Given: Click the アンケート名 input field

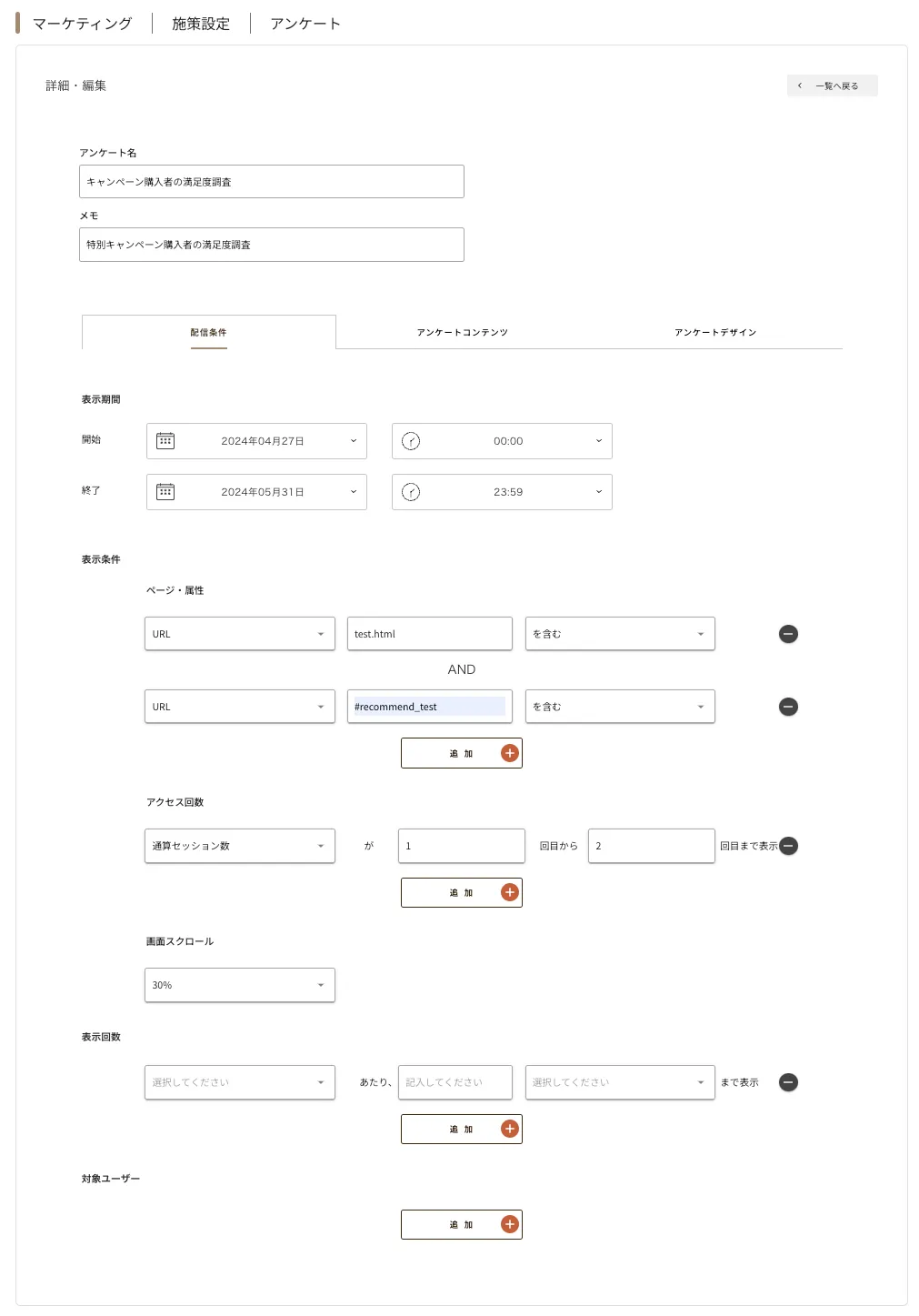Looking at the screenshot, I should (272, 182).
